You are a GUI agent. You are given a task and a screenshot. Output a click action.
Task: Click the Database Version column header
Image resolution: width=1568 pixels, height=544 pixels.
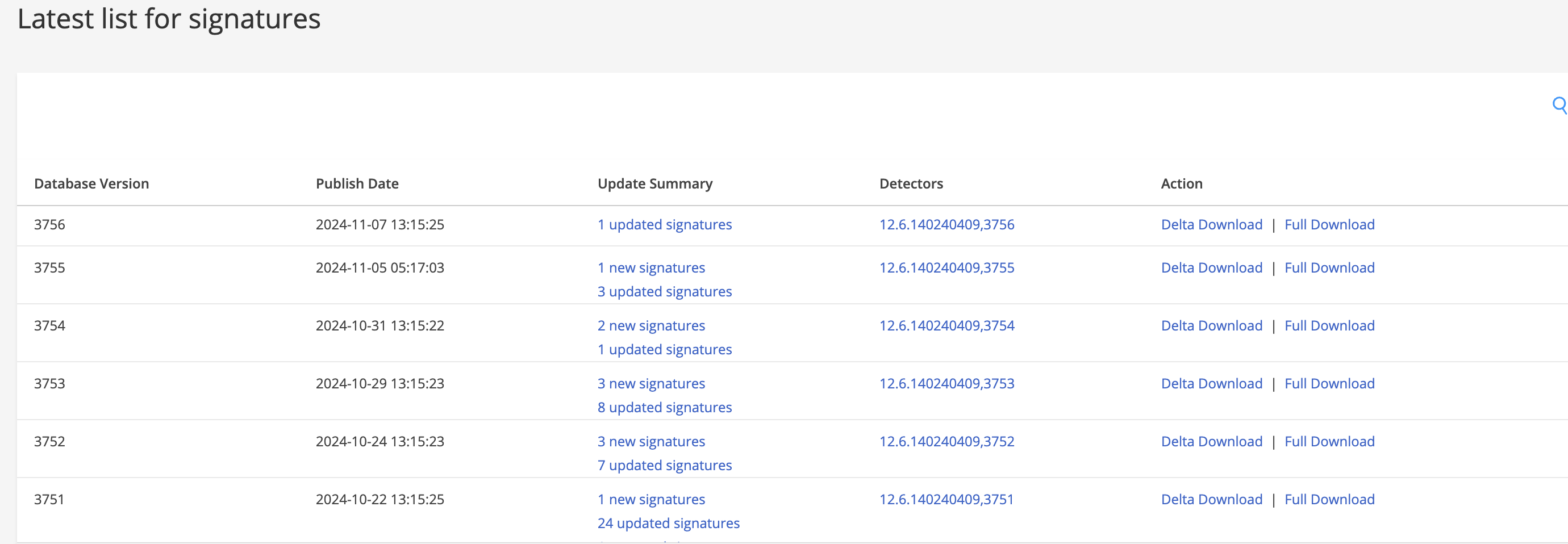[91, 184]
